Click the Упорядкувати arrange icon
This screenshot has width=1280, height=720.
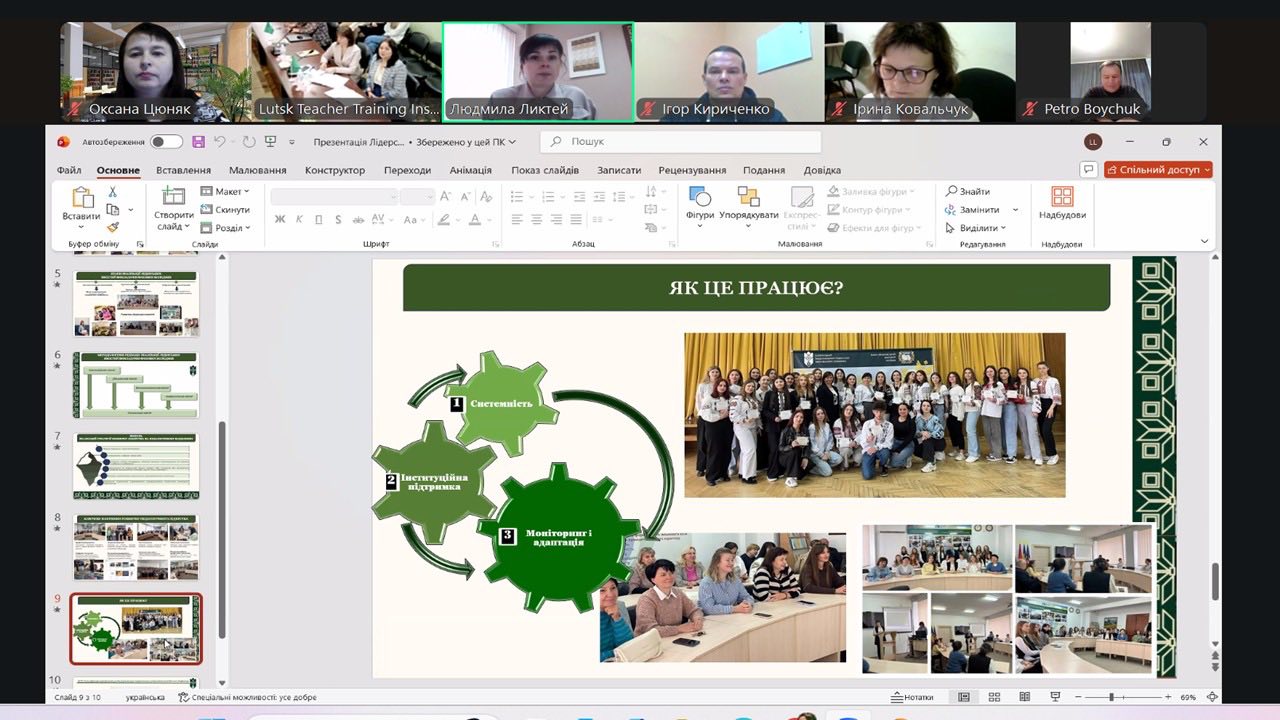pyautogui.click(x=748, y=204)
